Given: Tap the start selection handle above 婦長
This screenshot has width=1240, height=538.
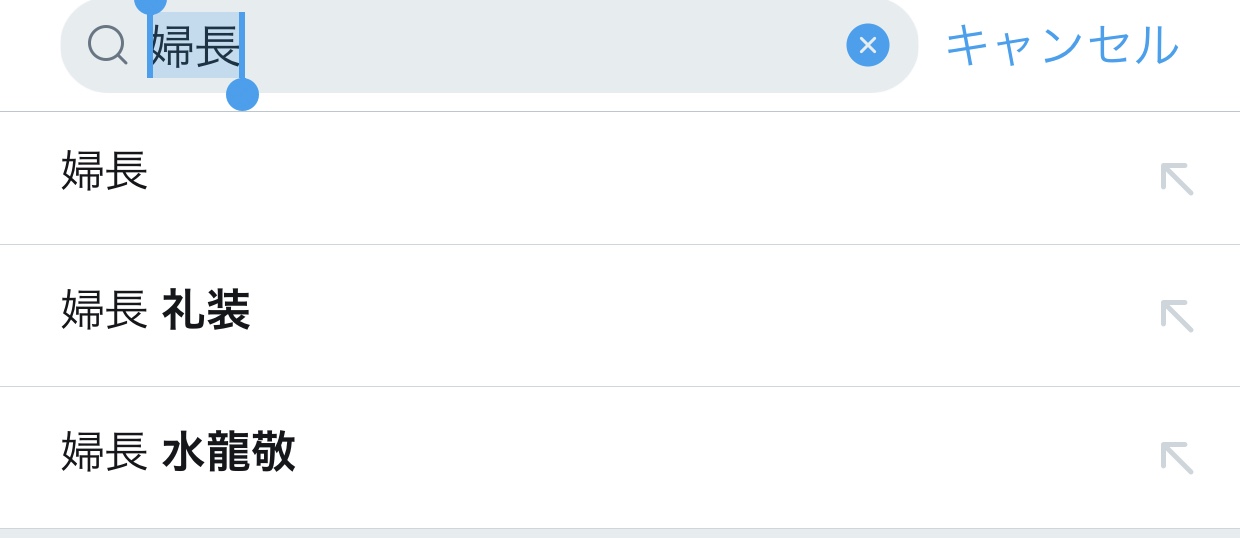Looking at the screenshot, I should click(150, 4).
